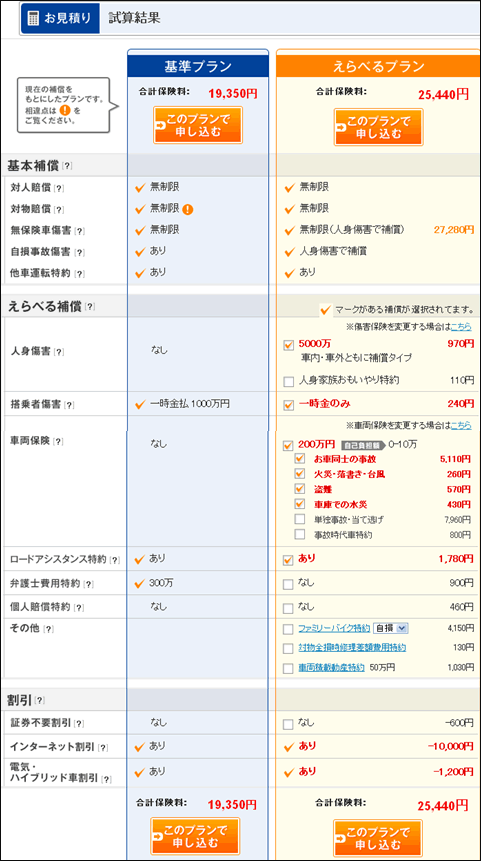Enable 人身家族おもいやり特約 checkbox
Viewport: 481px width, 861px height.
[x=288, y=382]
